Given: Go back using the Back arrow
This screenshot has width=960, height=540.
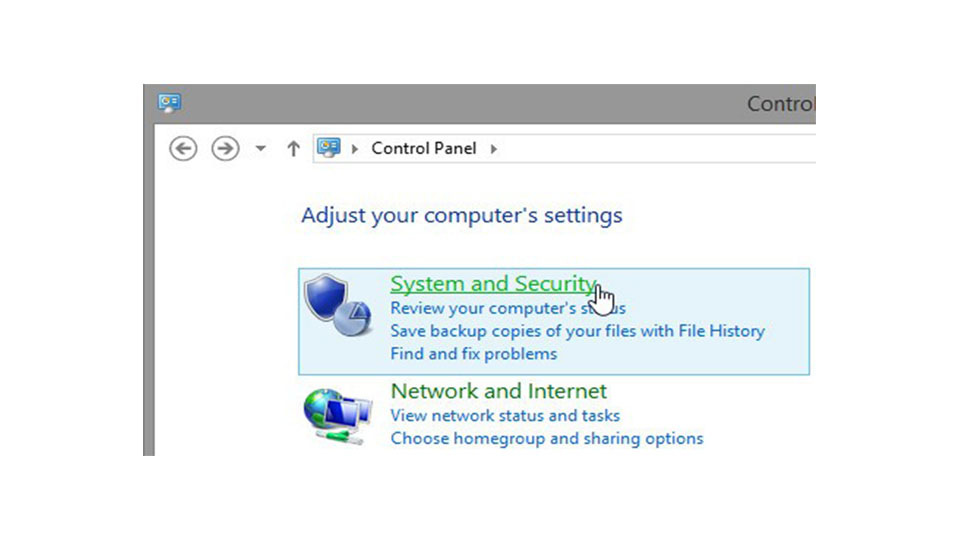Looking at the screenshot, I should point(183,149).
